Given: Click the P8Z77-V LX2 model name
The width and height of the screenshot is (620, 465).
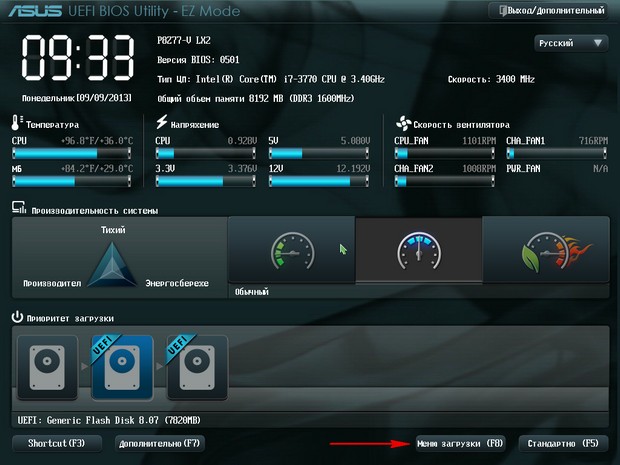Looking at the screenshot, I should 184,40.
